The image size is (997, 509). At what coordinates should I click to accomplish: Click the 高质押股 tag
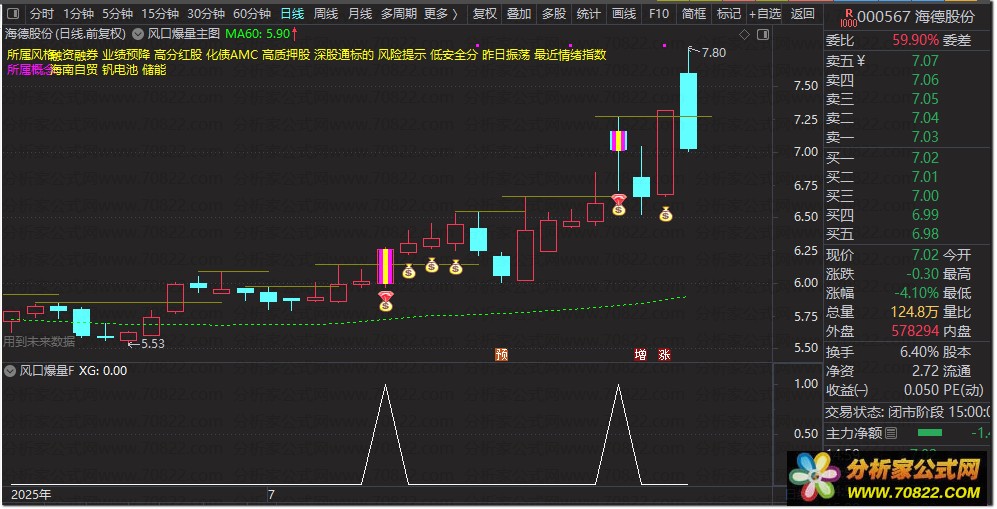[x=286, y=55]
